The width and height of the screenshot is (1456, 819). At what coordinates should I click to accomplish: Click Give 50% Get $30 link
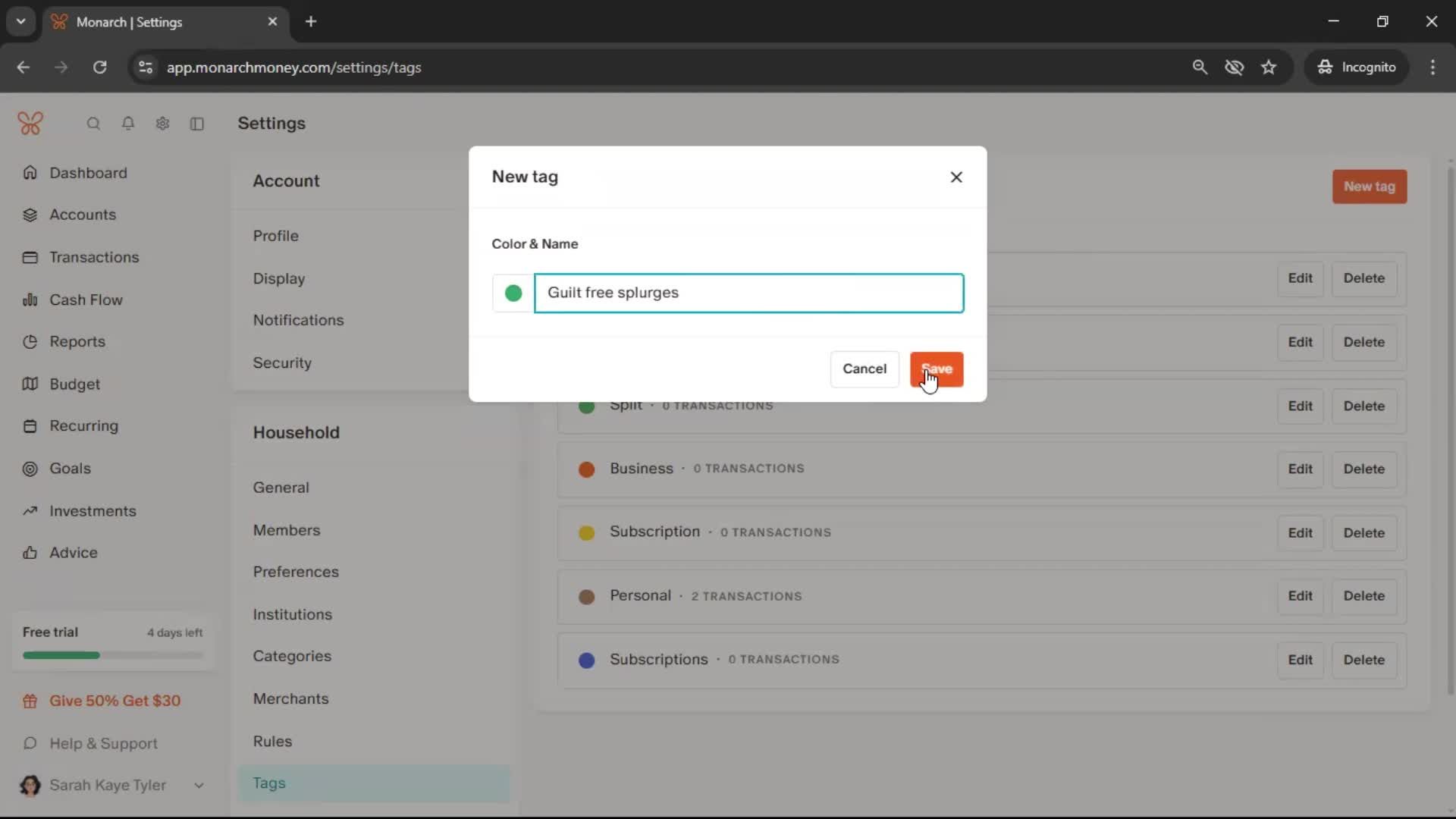click(x=115, y=701)
